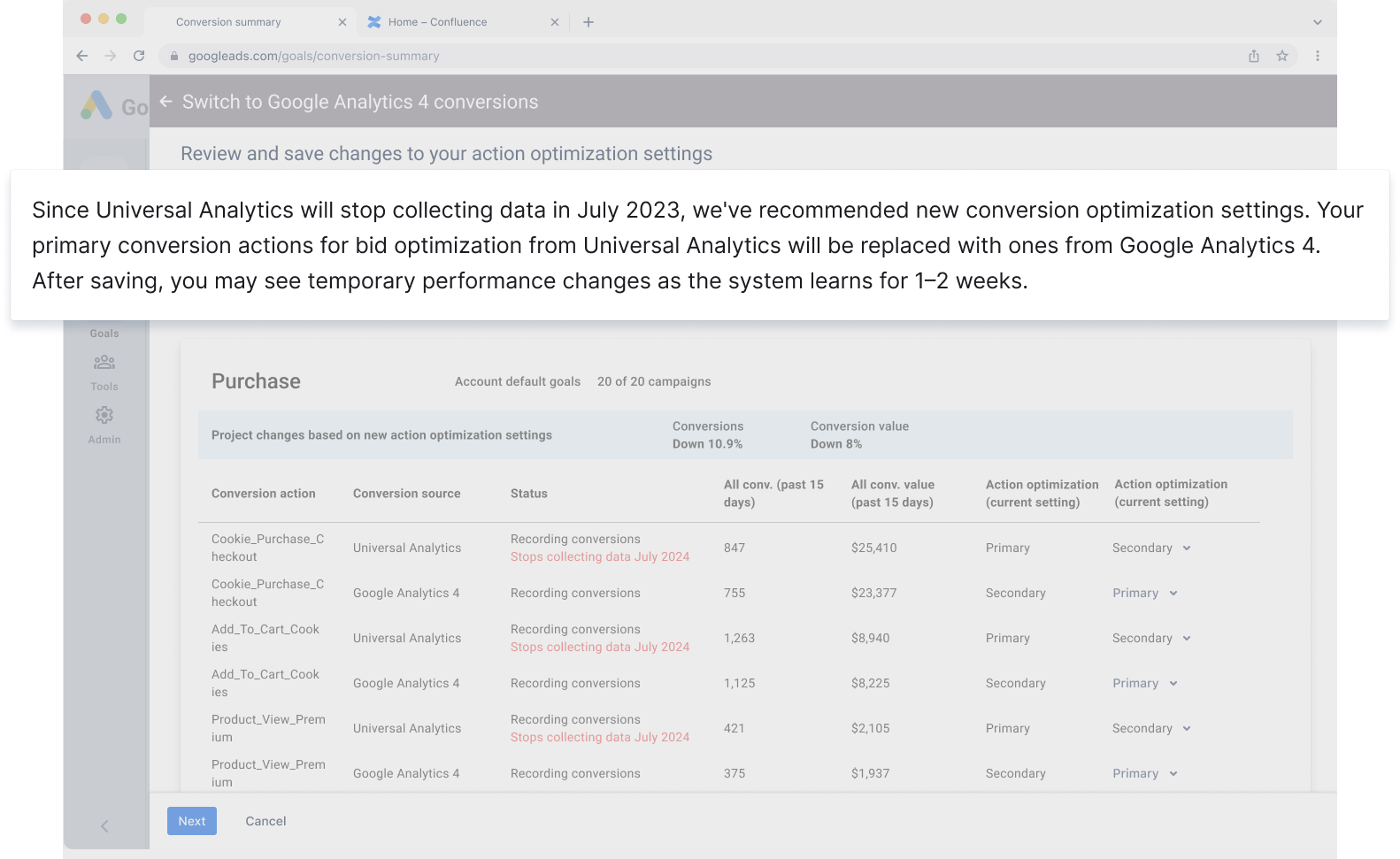Screen dimensions: 1400x859
Task: Reload the page with refresh icon
Action: (x=139, y=56)
